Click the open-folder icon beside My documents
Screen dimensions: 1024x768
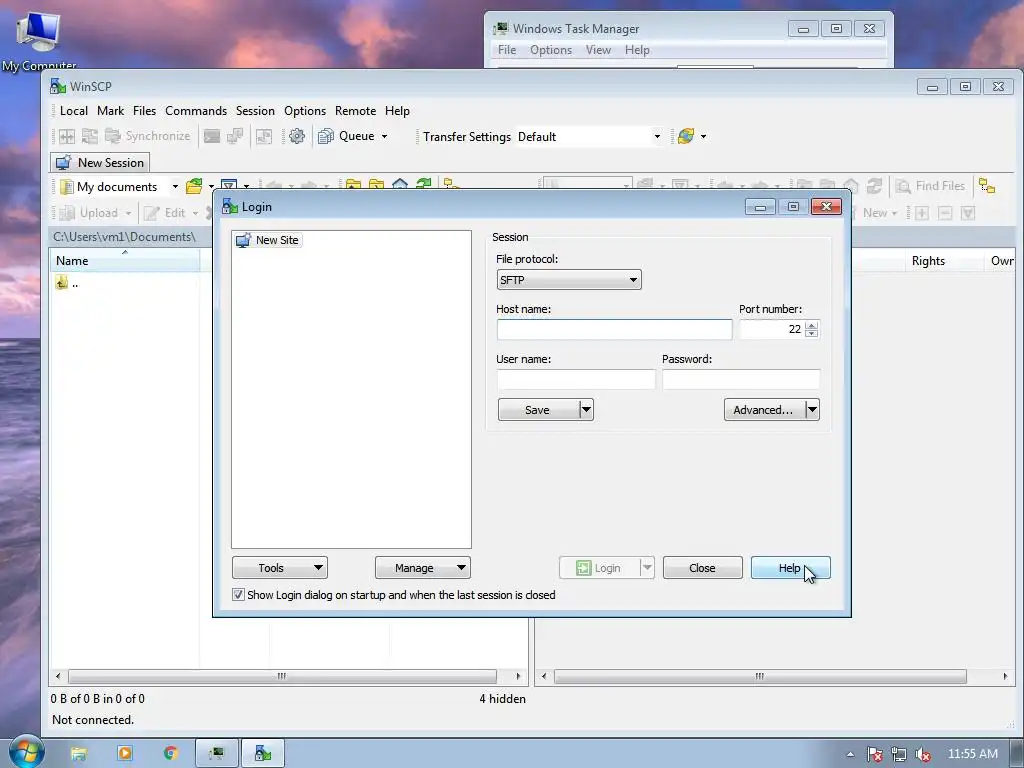point(194,187)
